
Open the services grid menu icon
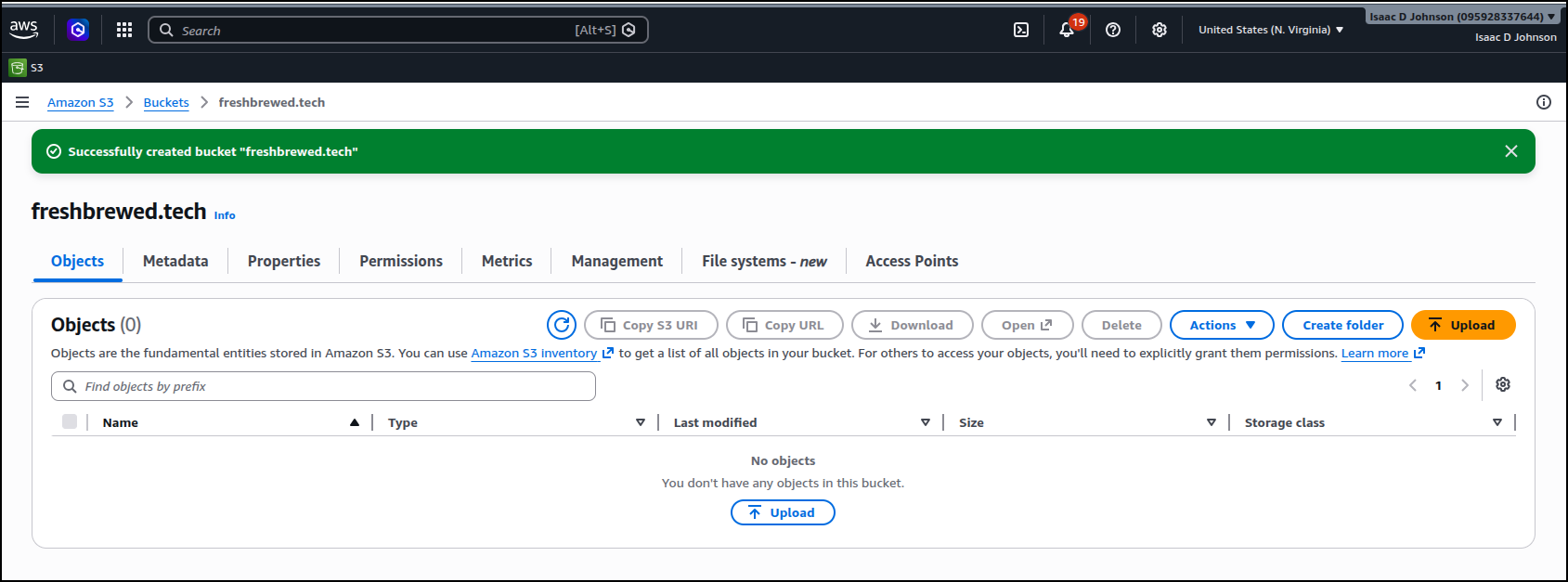pyautogui.click(x=124, y=30)
